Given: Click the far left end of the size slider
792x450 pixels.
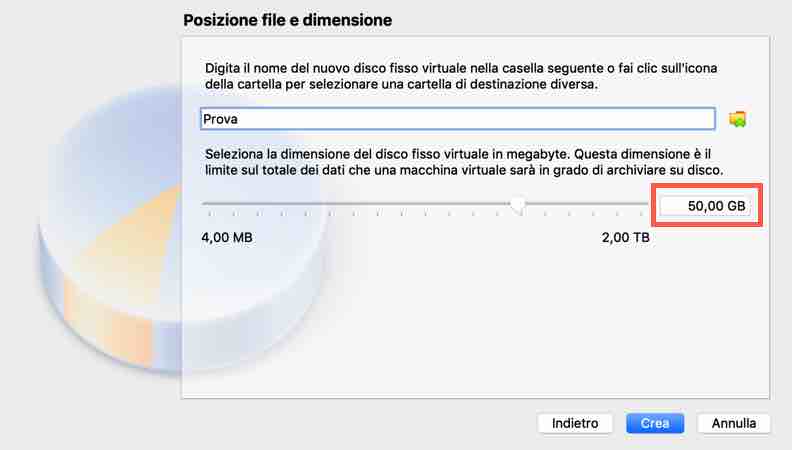Looking at the screenshot, I should tap(204, 204).
